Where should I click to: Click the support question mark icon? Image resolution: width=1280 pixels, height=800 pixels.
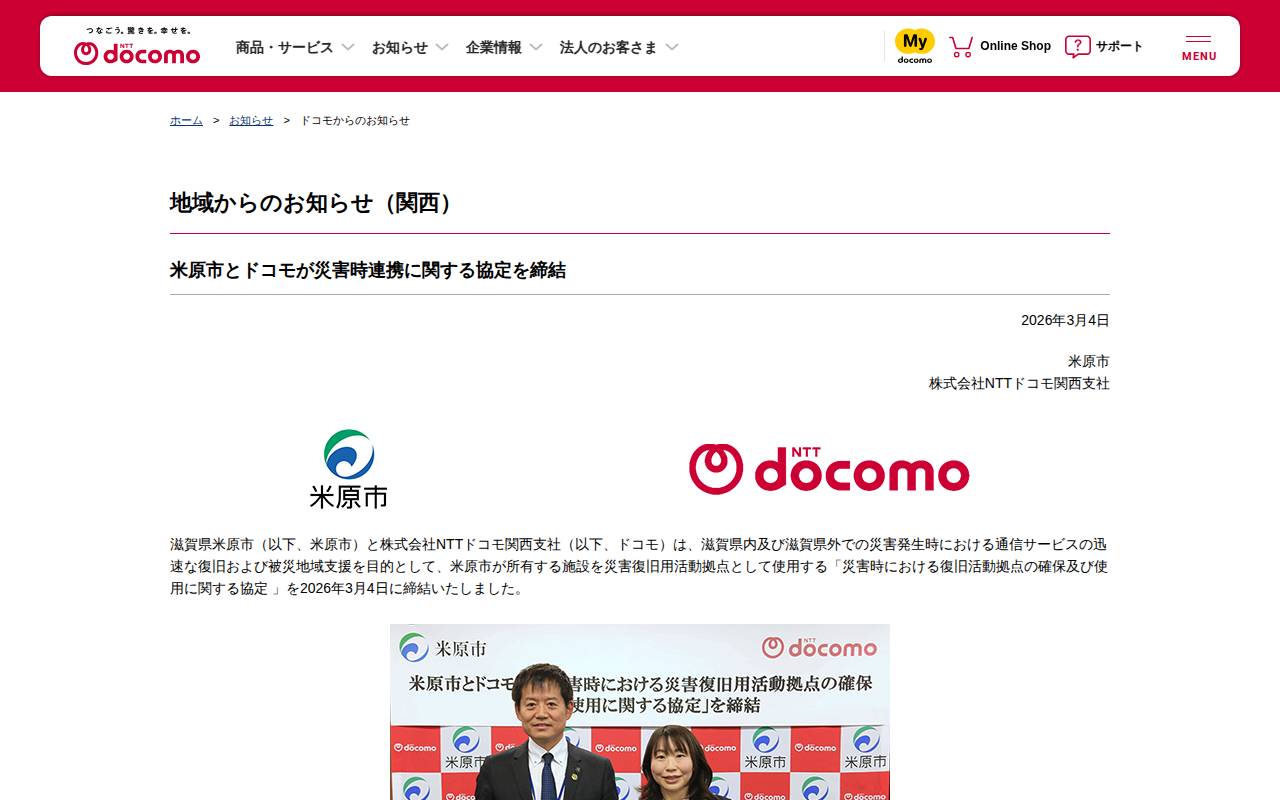(1077, 46)
